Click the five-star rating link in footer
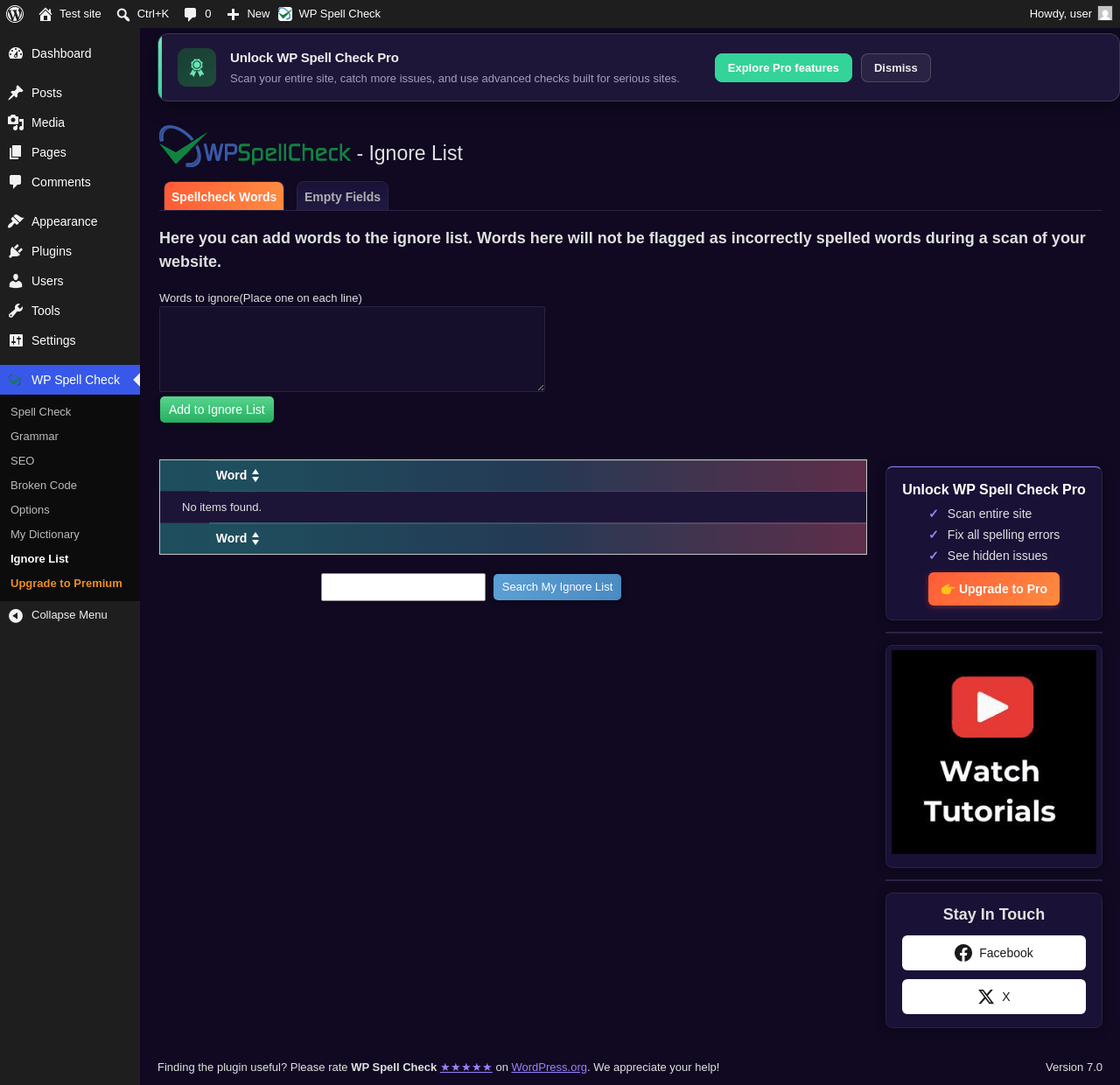 (x=466, y=1067)
